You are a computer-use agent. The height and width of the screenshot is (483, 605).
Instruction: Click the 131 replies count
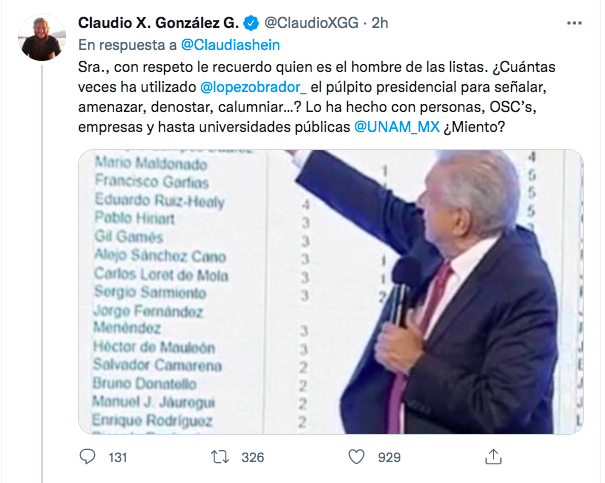point(118,457)
